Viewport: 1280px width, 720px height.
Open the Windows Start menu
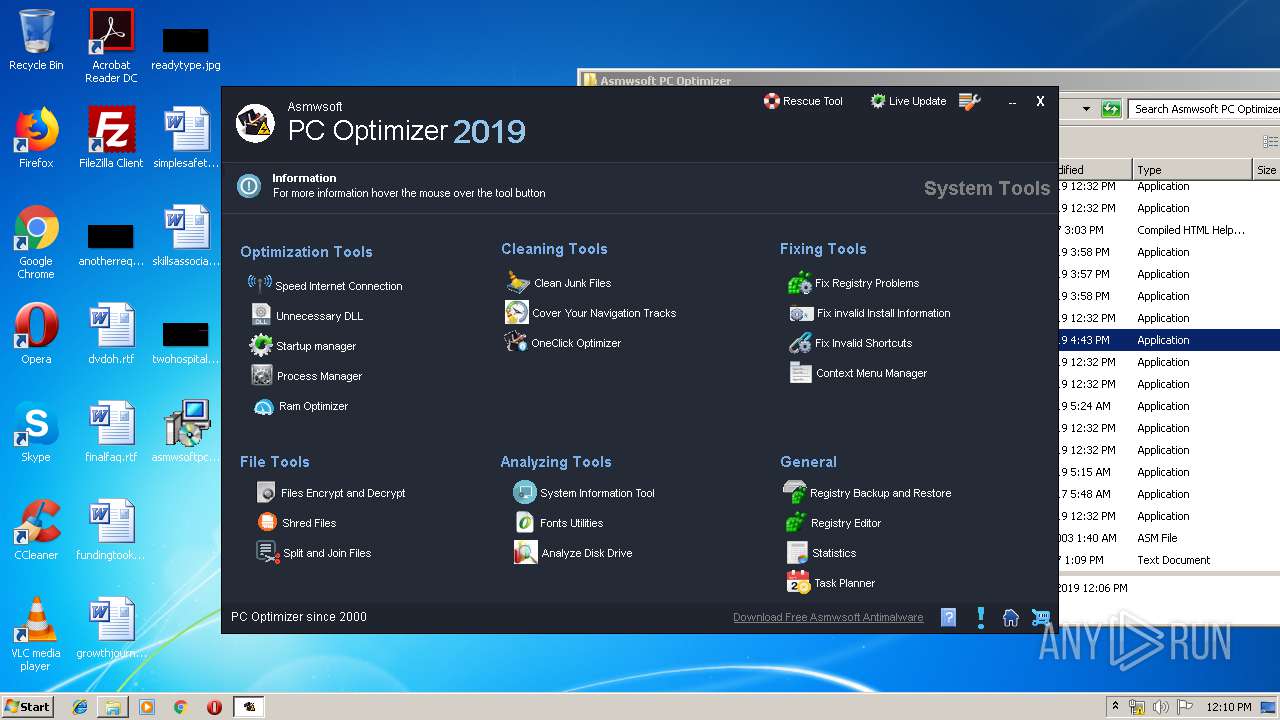27,706
